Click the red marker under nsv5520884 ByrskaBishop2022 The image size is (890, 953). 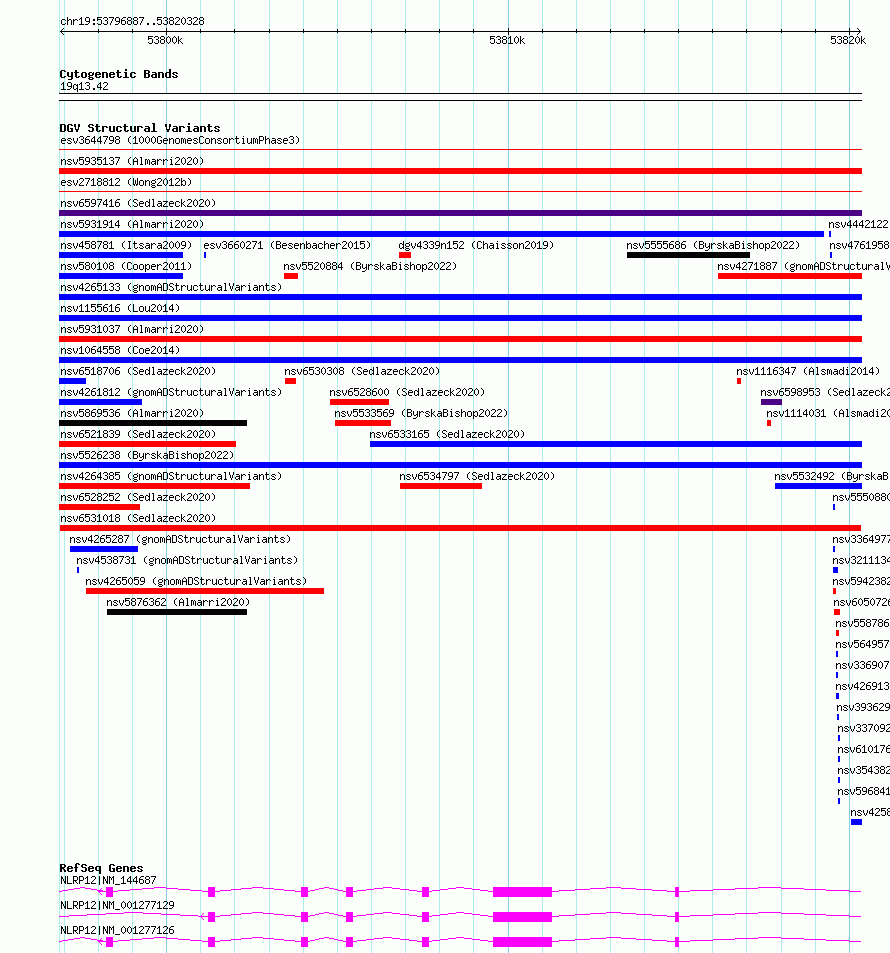(291, 276)
